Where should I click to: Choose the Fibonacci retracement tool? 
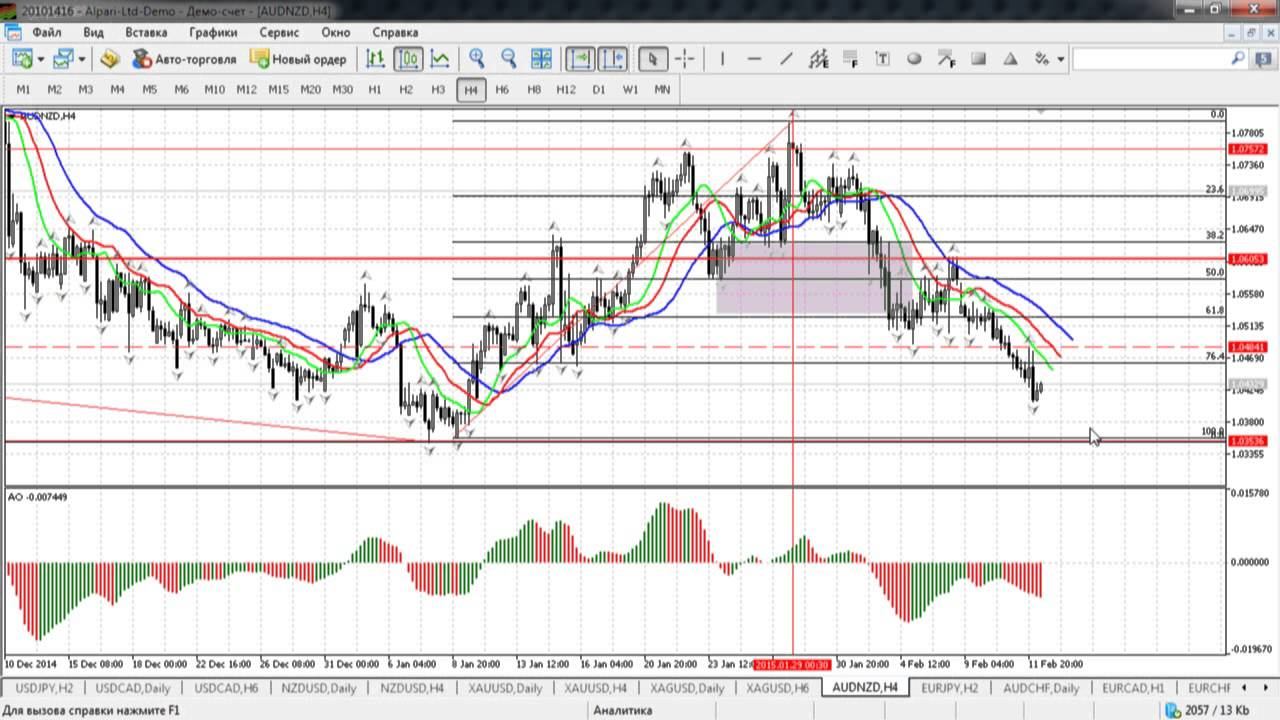tap(850, 59)
